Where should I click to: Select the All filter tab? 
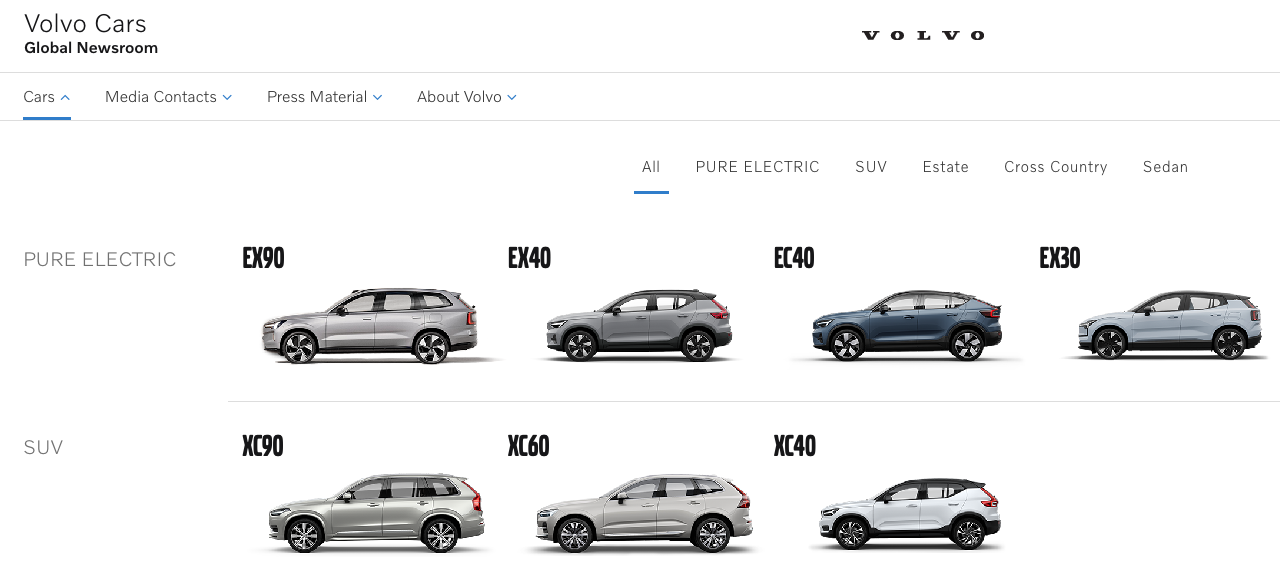click(x=651, y=167)
